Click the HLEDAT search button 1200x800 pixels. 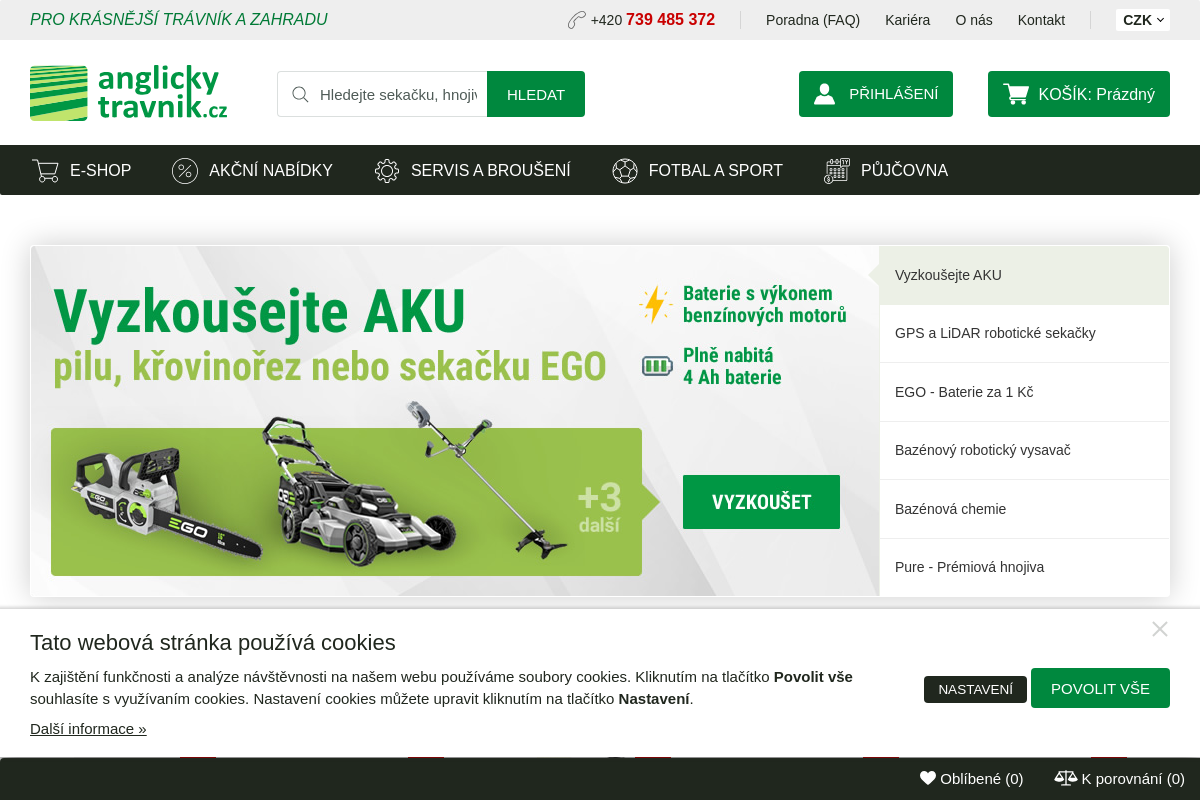coord(536,94)
